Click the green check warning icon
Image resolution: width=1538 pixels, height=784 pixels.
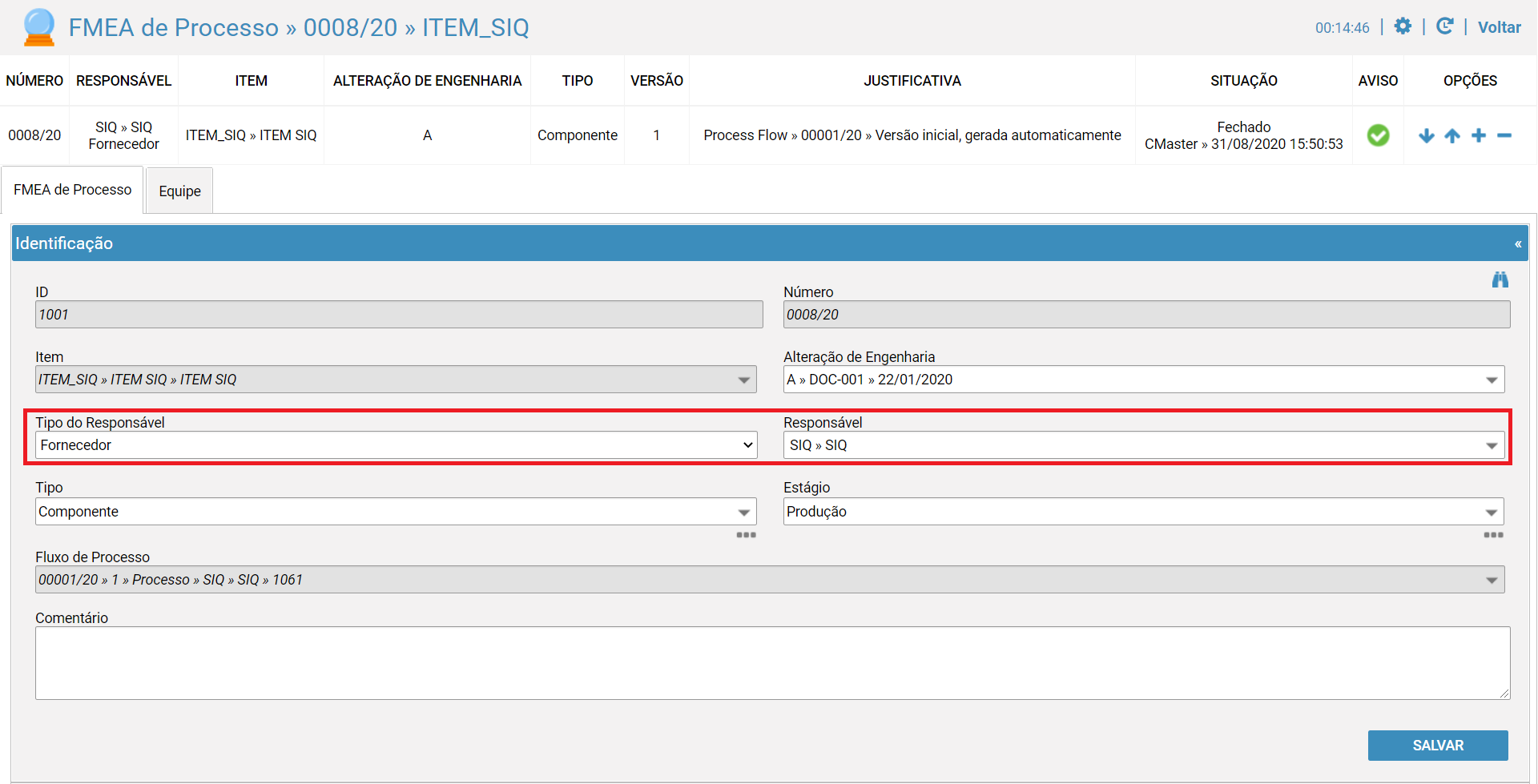click(x=1378, y=135)
